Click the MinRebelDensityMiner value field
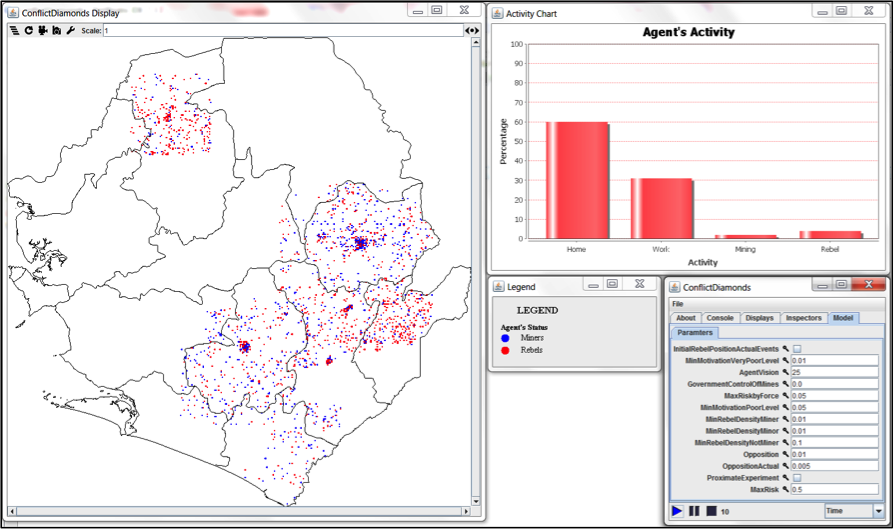Image resolution: width=894 pixels, height=529 pixels. (x=835, y=419)
